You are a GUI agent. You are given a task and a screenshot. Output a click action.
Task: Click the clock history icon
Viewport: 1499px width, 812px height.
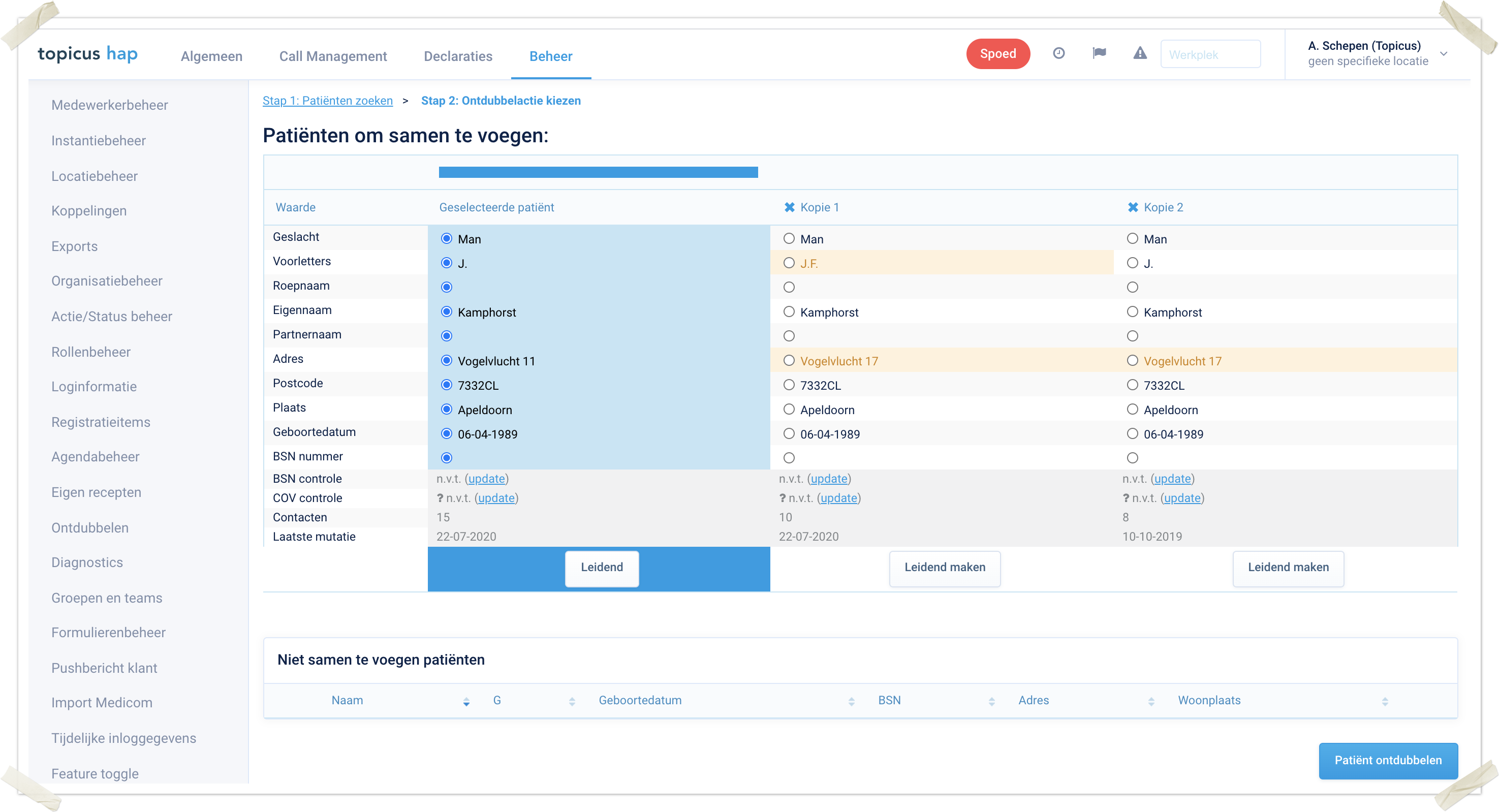(1058, 53)
